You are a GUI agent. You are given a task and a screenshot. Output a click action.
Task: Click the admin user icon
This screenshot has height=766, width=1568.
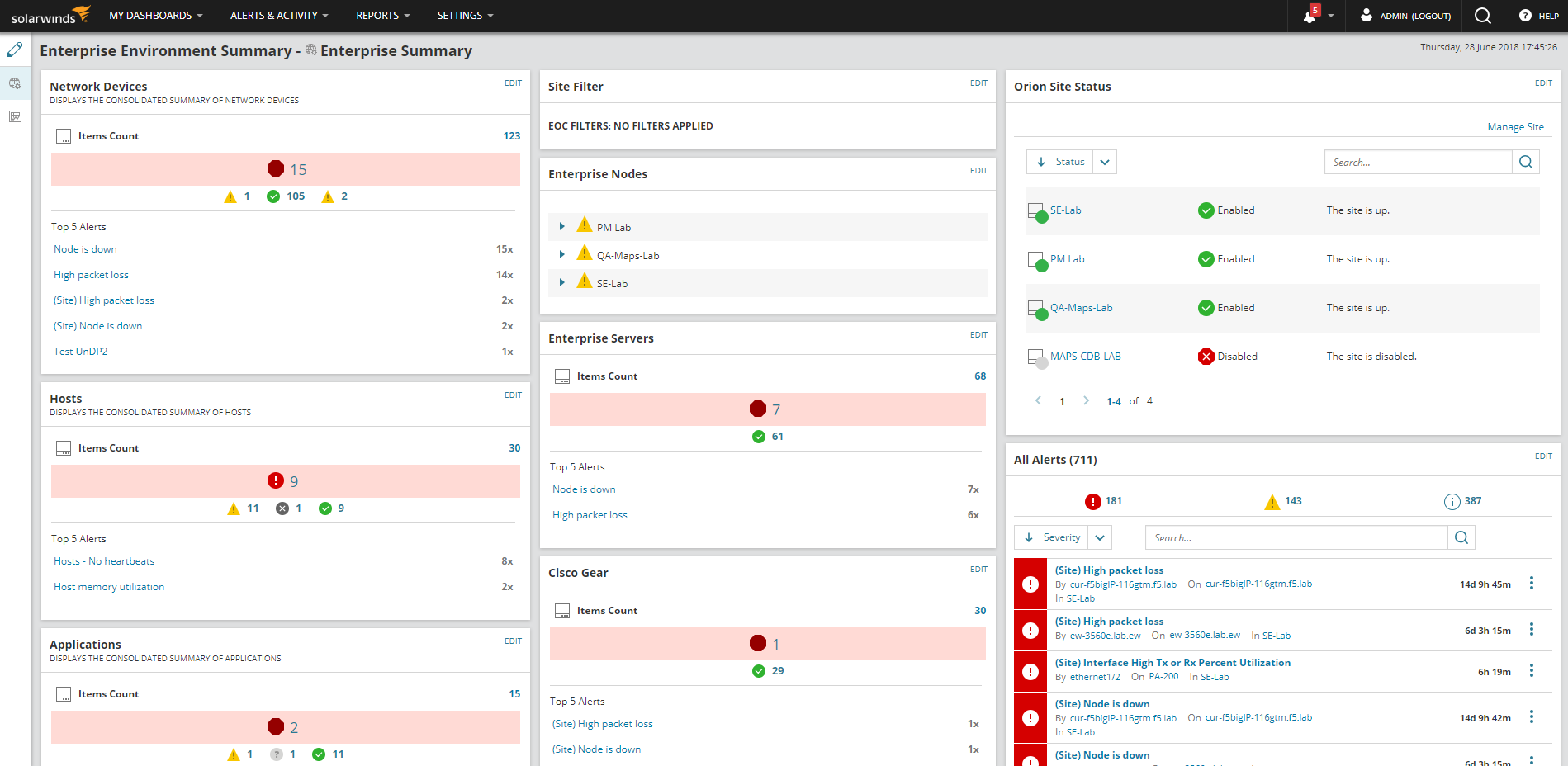pos(1367,15)
